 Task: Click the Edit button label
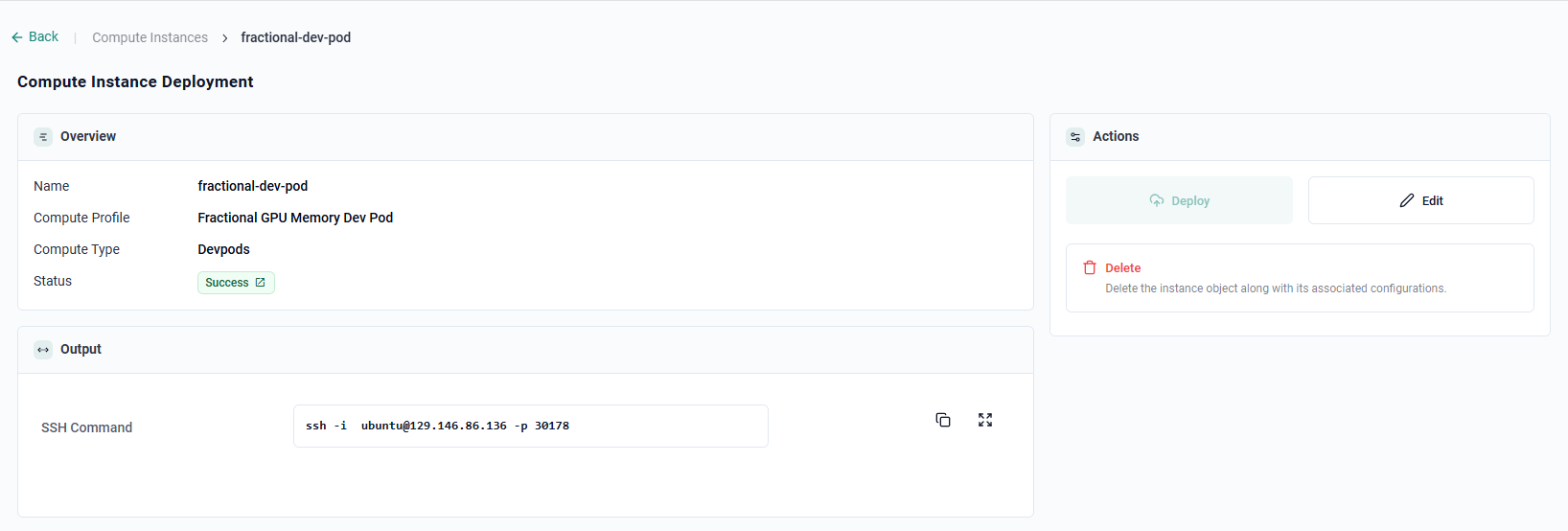(1432, 200)
